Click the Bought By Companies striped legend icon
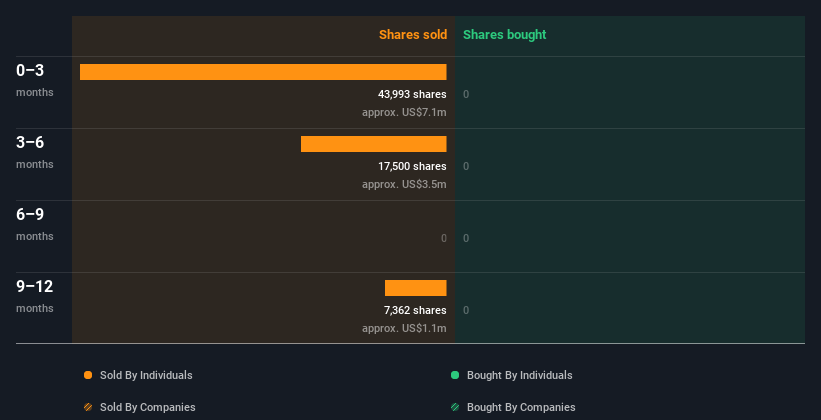Screen dimensions: 821x420 (x=455, y=407)
